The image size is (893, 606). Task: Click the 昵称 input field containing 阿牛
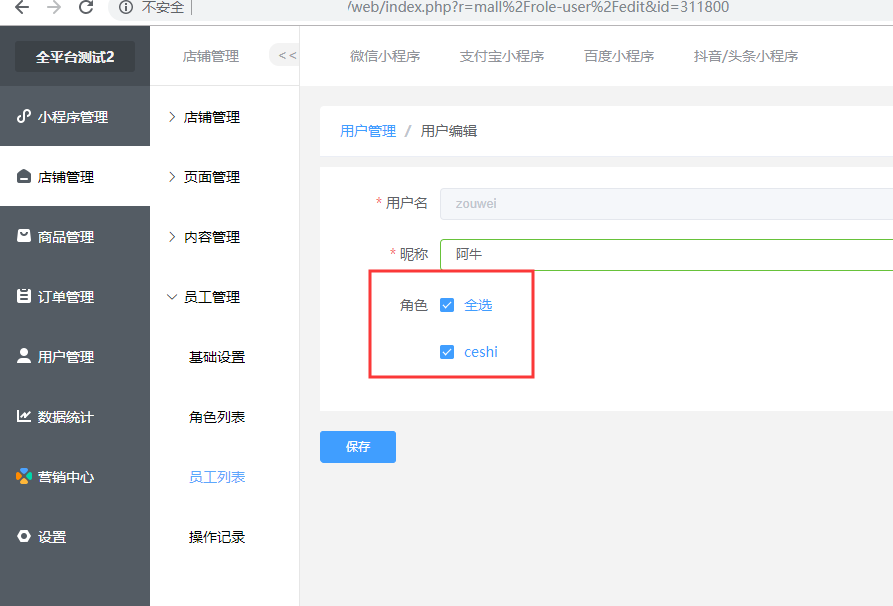[666, 255]
